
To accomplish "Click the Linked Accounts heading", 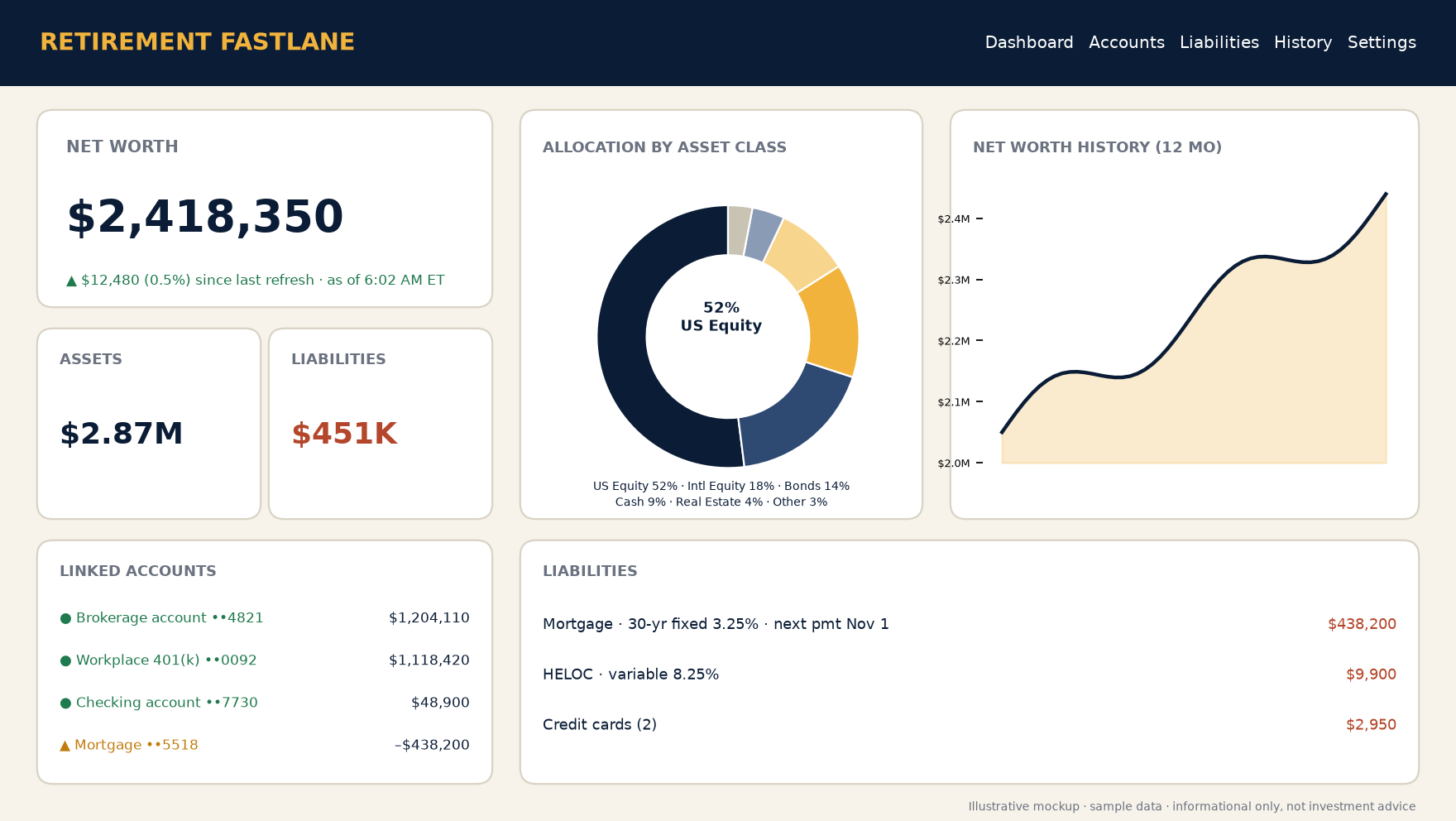I will [138, 571].
